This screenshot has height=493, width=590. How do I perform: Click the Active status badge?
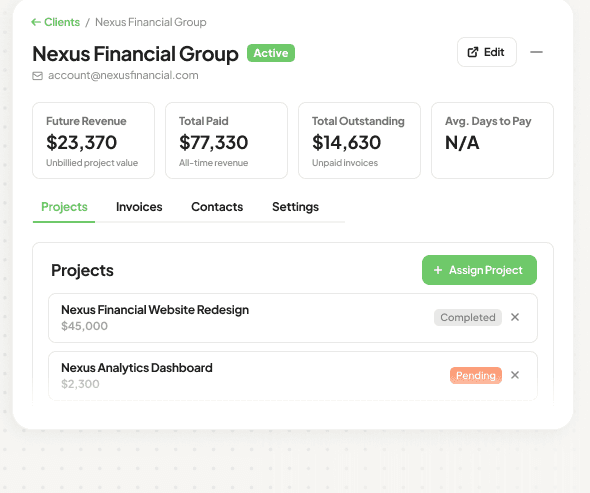pos(271,53)
